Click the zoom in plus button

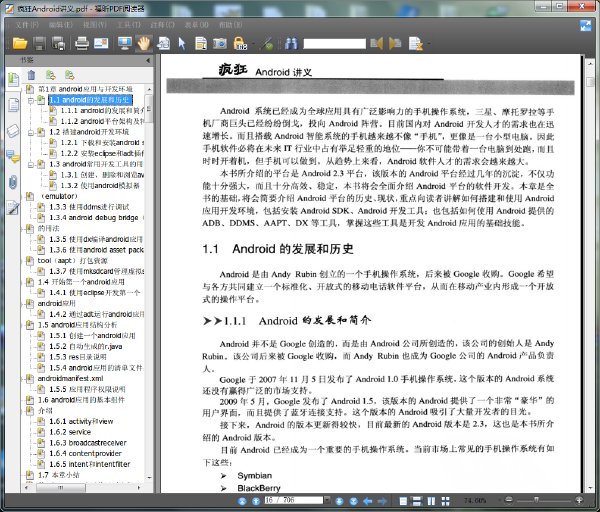coord(579,500)
